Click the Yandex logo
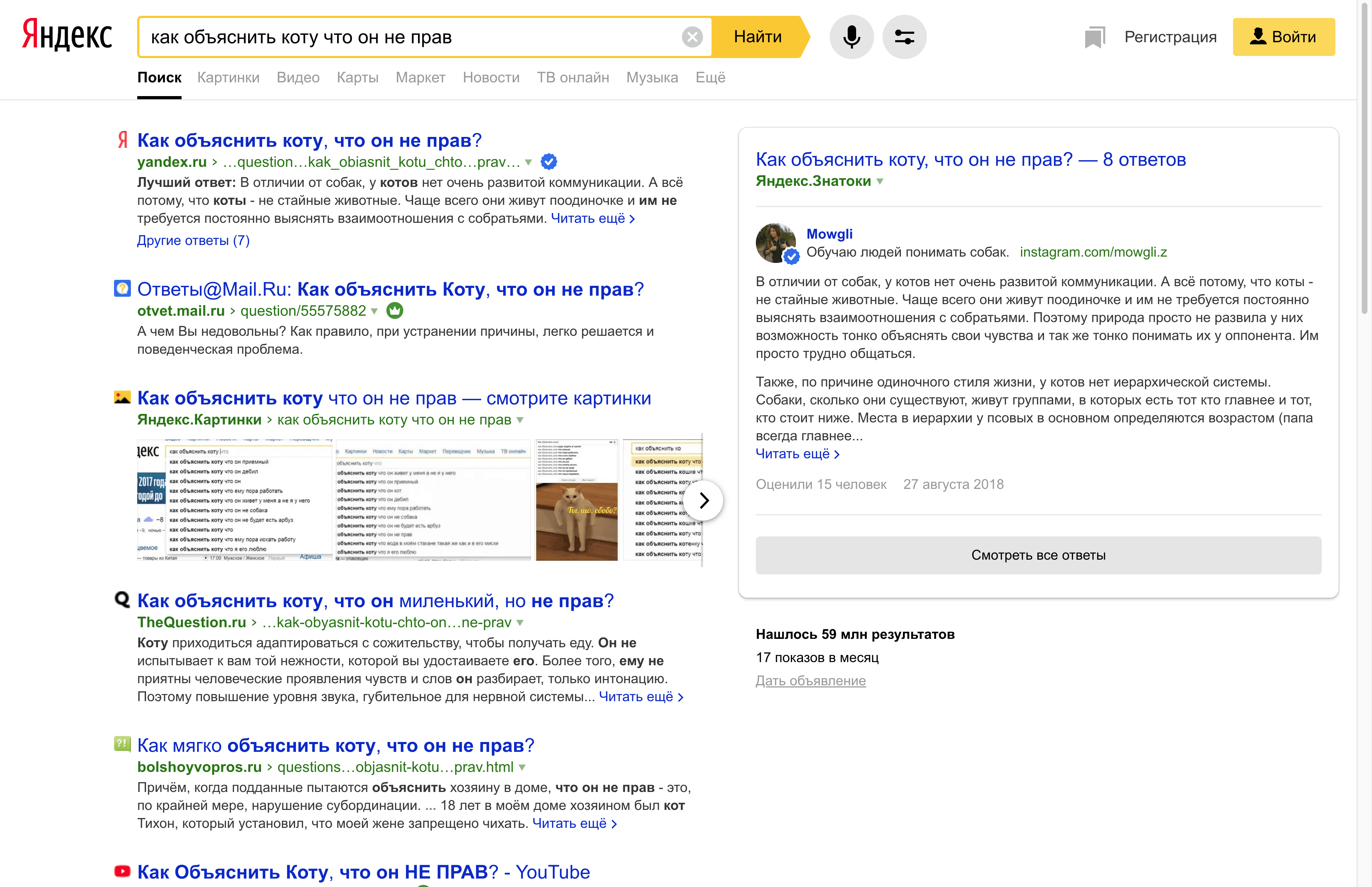Screen dimensions: 1372x887 point(67,36)
